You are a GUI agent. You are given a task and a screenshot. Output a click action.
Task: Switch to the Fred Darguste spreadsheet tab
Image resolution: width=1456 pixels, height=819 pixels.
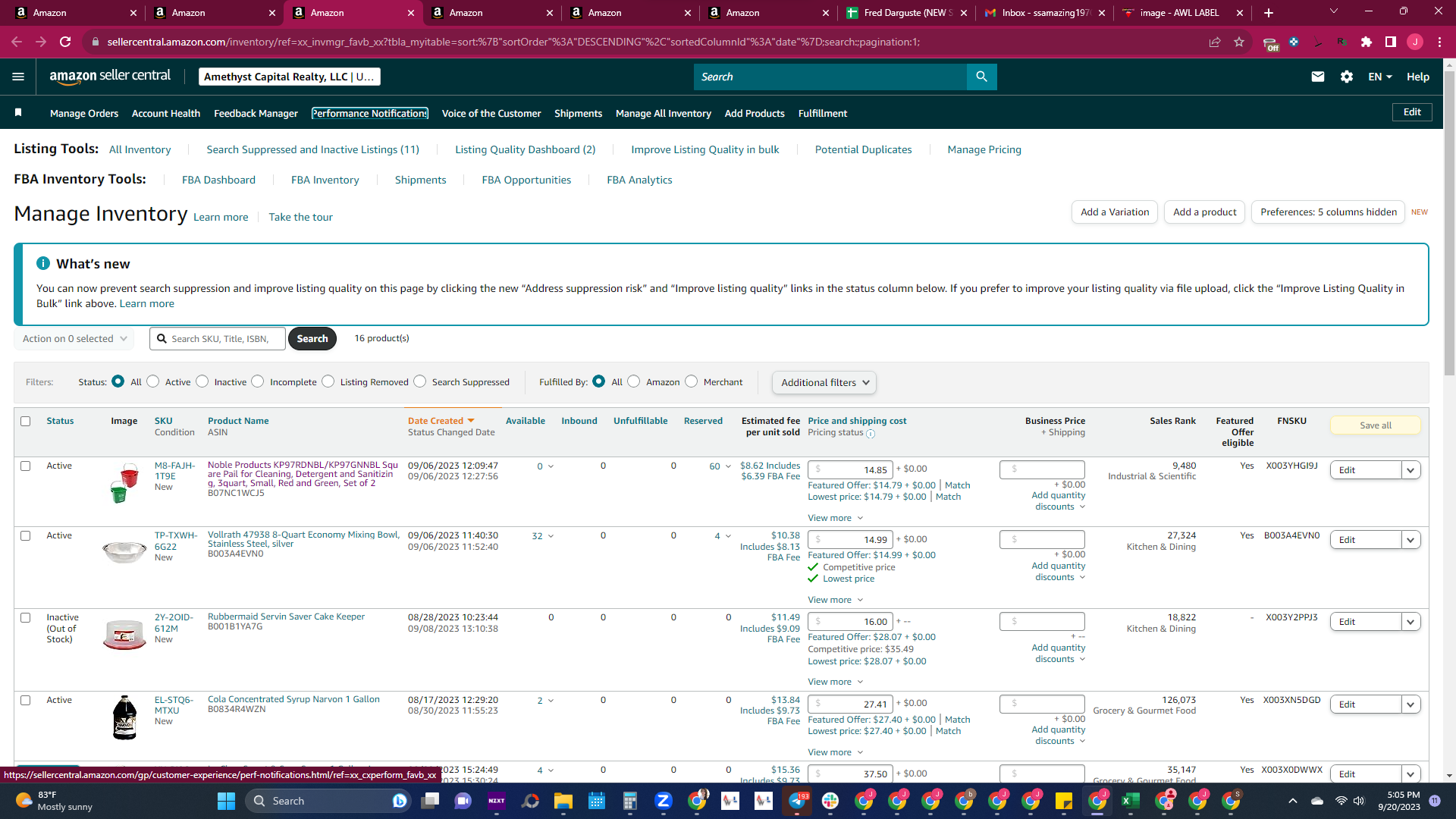click(905, 13)
